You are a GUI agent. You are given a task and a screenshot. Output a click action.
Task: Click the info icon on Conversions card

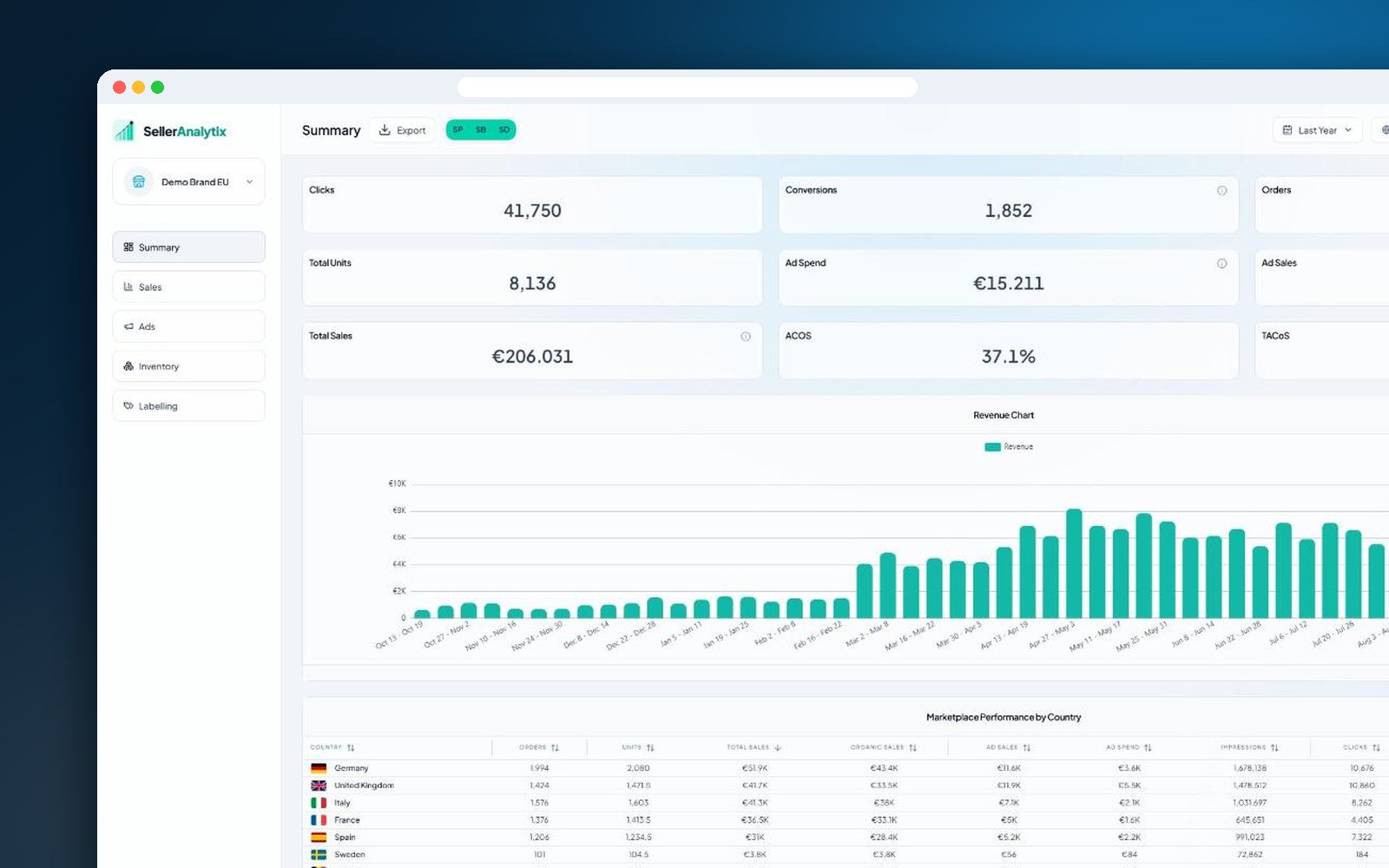click(x=1221, y=190)
